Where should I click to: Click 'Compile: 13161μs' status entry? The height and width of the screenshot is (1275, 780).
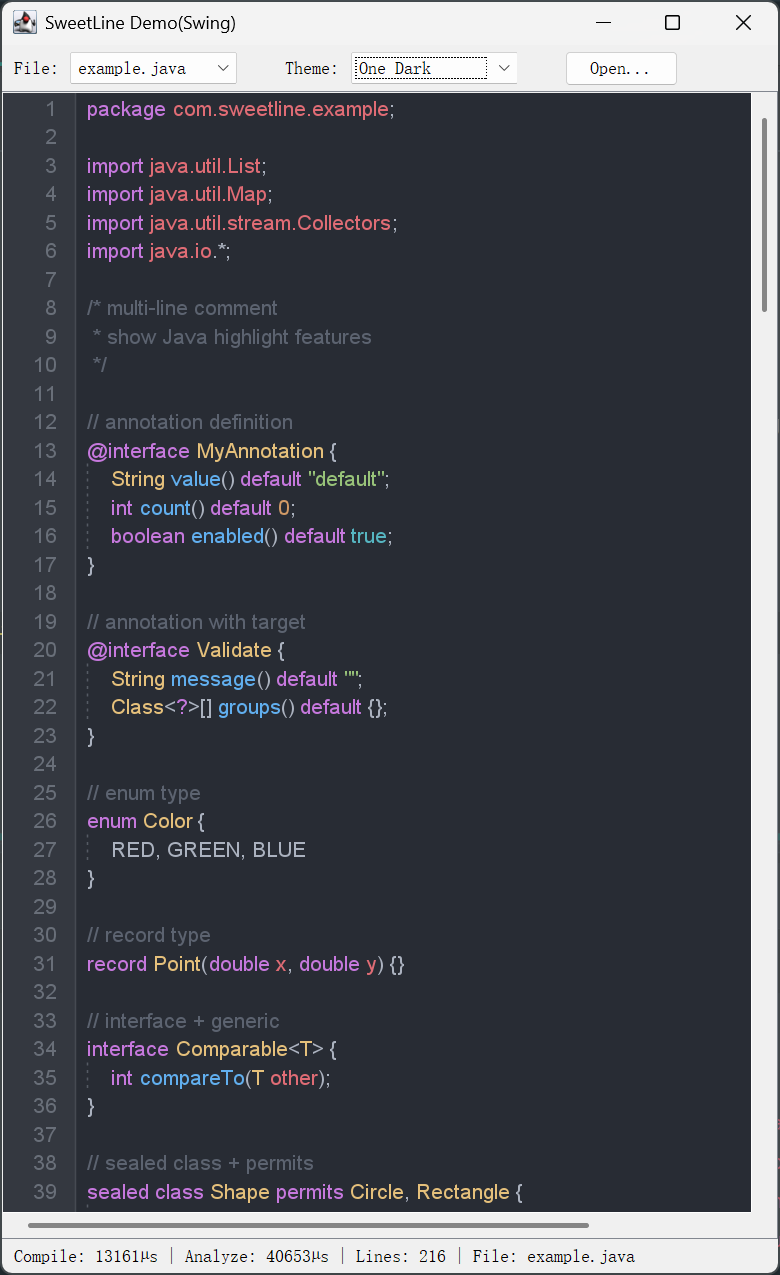pos(87,1257)
